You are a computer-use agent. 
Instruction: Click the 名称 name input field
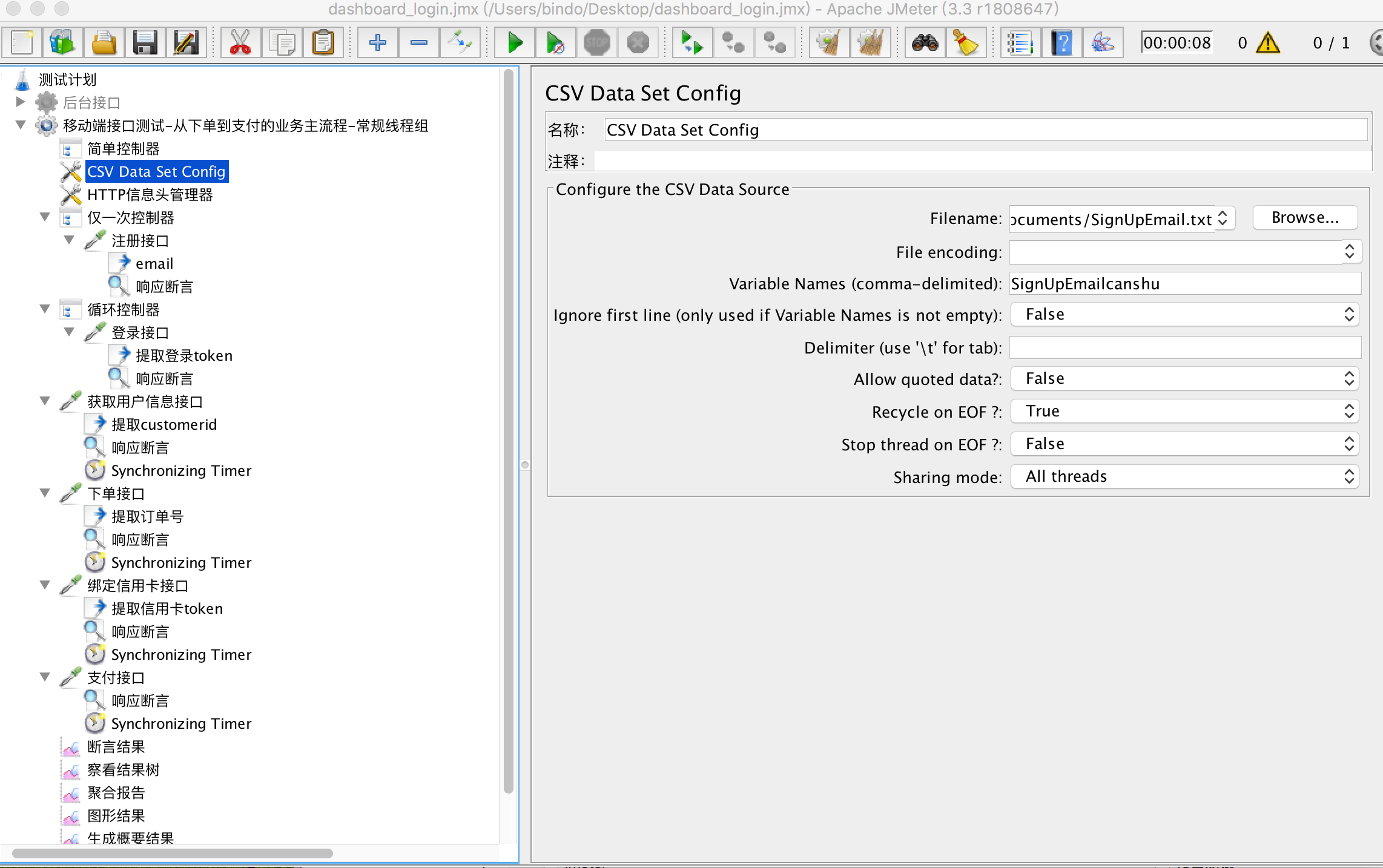pos(986,130)
